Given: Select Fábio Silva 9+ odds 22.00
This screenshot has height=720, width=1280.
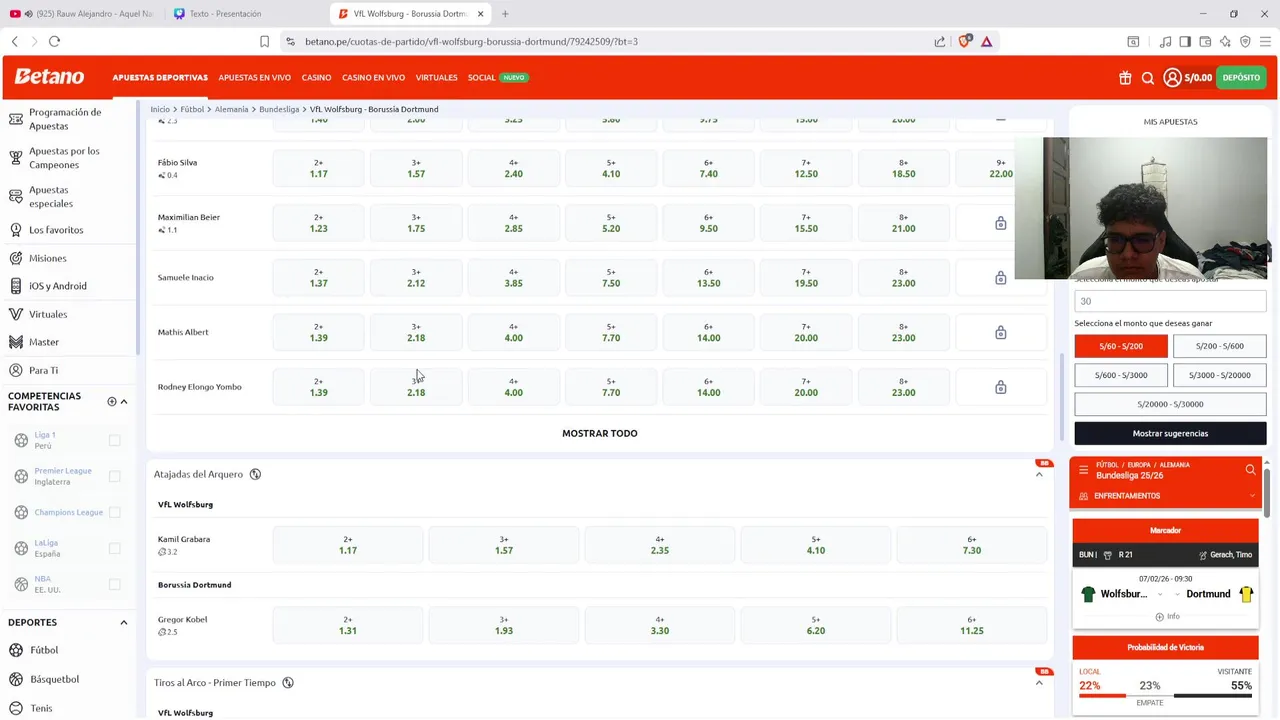Looking at the screenshot, I should tap(1000, 168).
